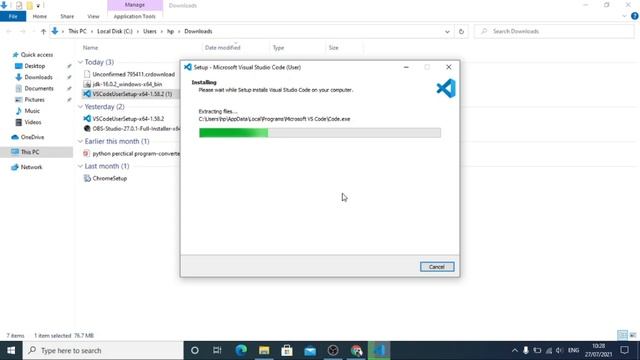
Task: Open Music in the navigation pane
Action: point(27,111)
